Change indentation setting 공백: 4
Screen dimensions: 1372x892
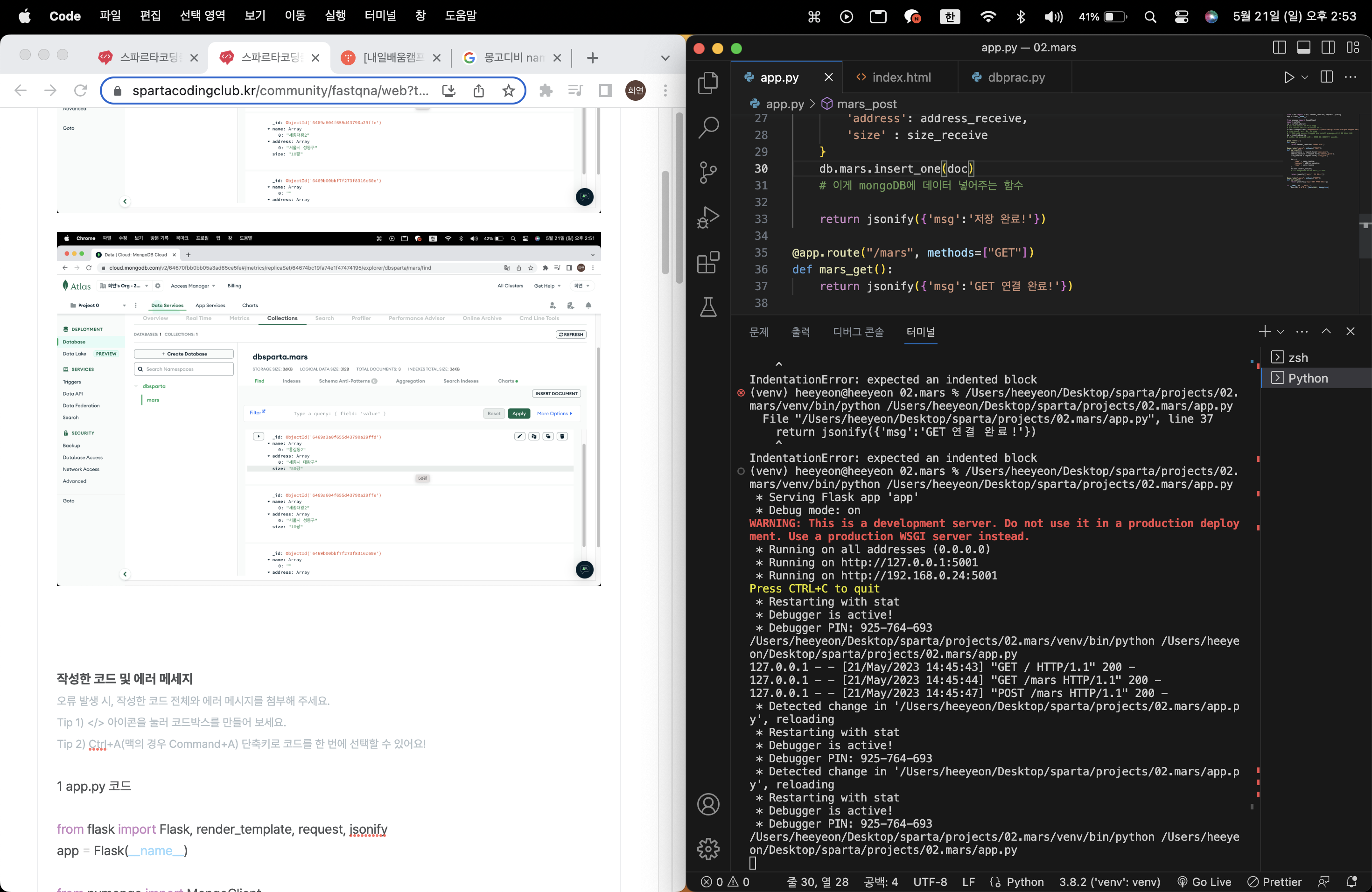click(881, 882)
